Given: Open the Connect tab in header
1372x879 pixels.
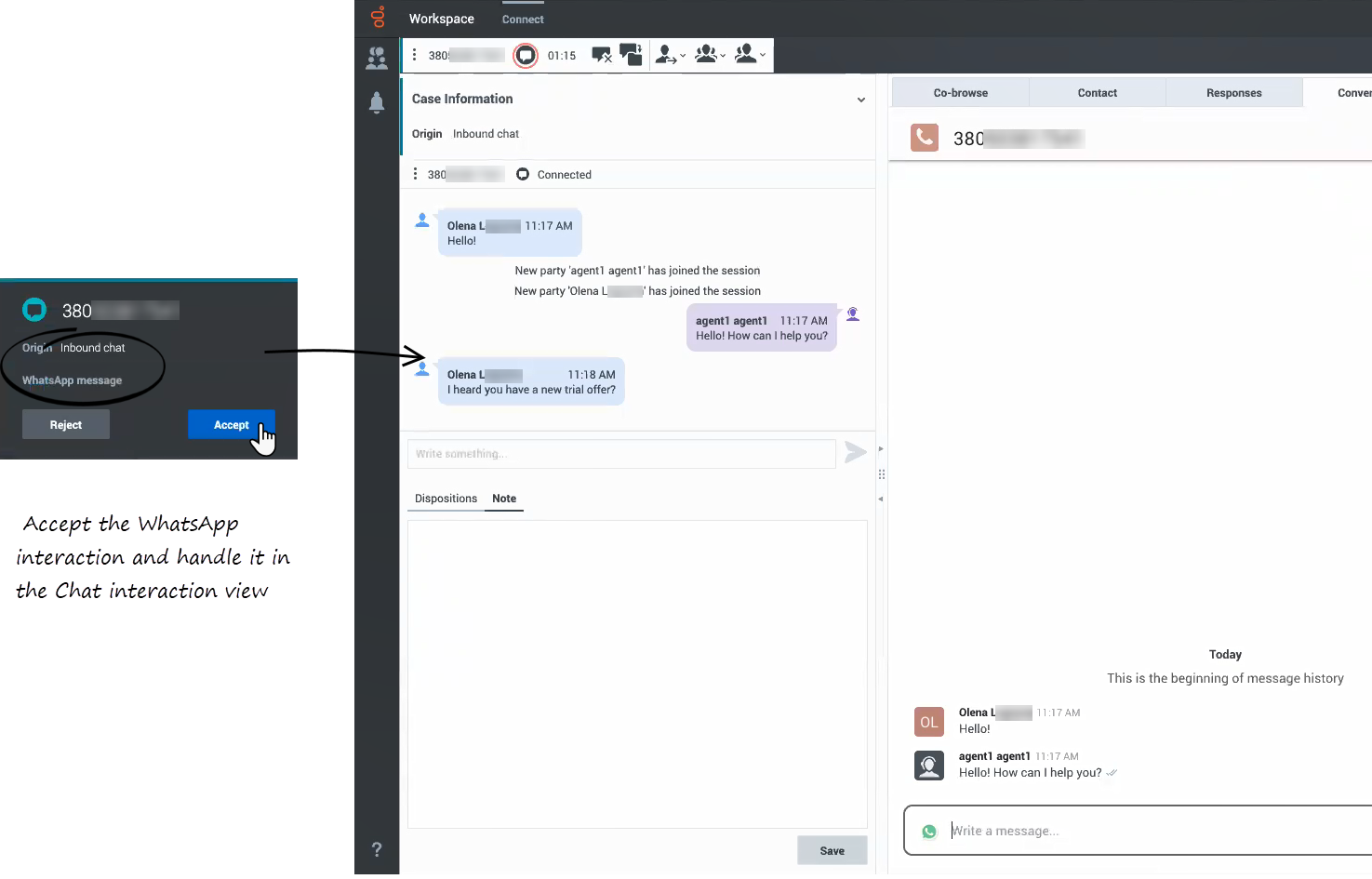Looking at the screenshot, I should (523, 20).
